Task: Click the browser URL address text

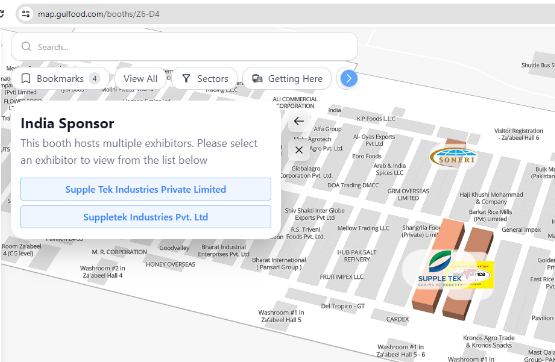Action: [x=98, y=14]
